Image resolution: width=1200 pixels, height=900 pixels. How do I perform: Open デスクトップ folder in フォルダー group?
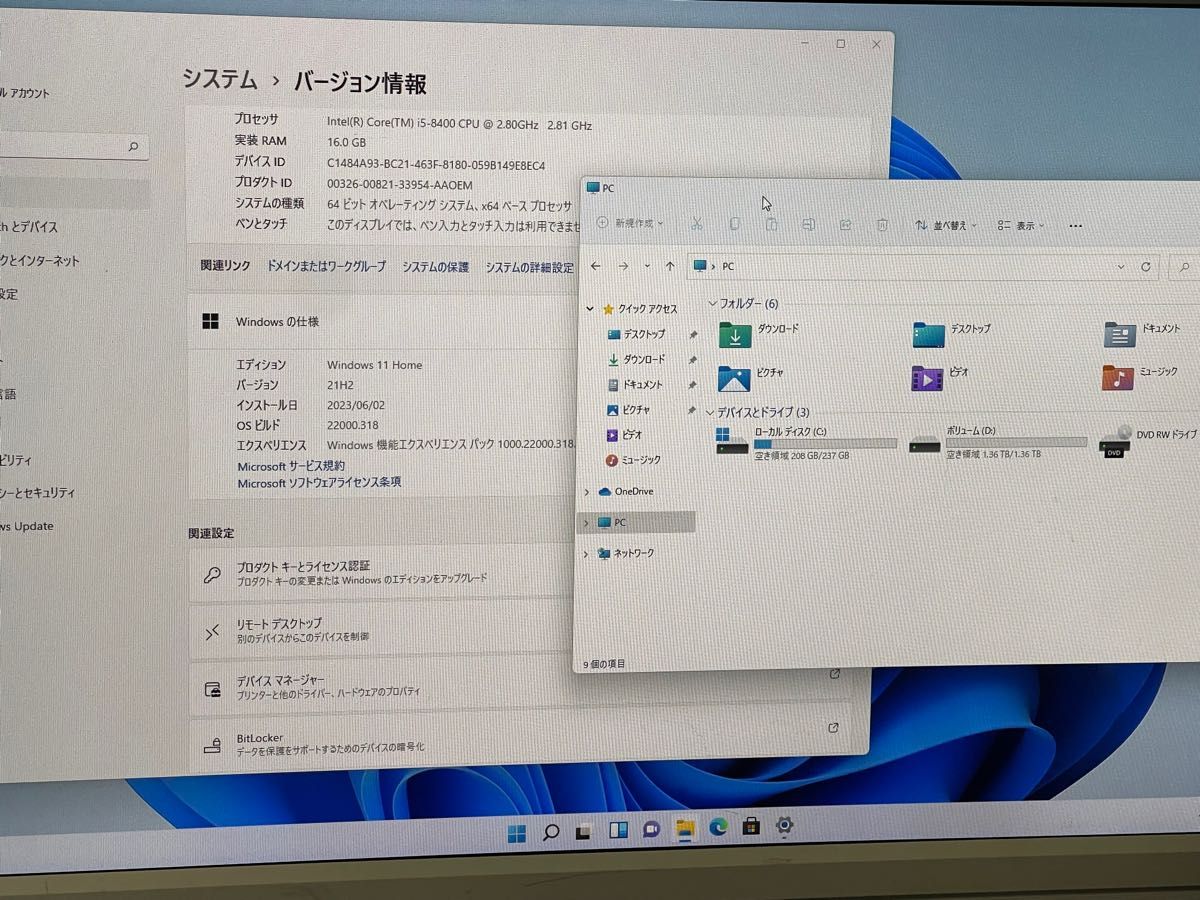click(x=952, y=333)
